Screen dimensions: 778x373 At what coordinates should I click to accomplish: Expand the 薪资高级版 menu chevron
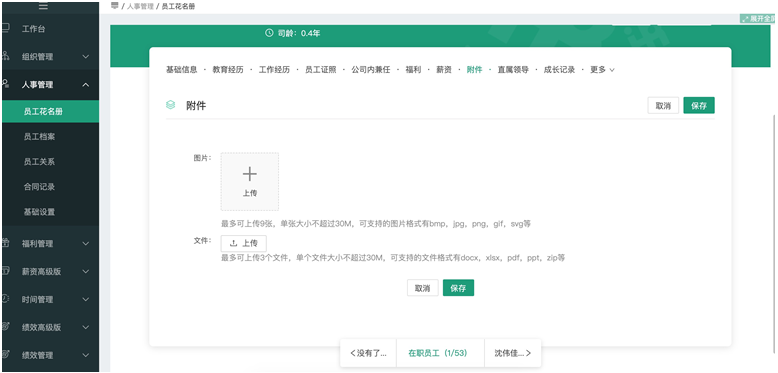(x=86, y=272)
